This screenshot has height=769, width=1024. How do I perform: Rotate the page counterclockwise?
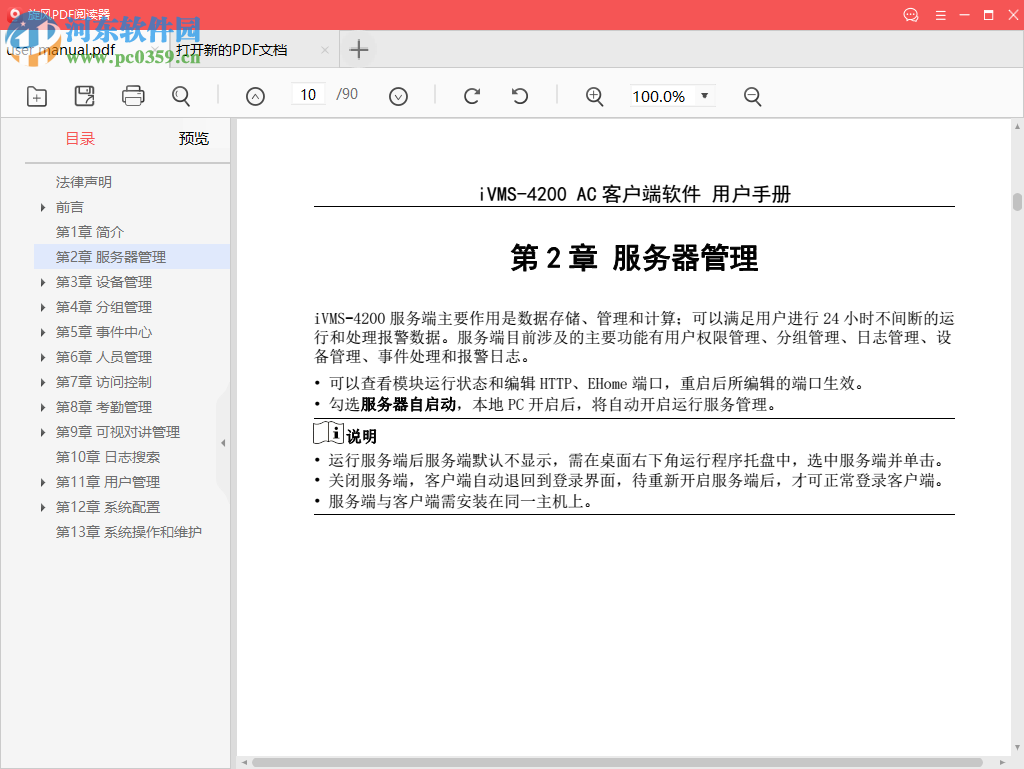point(518,96)
